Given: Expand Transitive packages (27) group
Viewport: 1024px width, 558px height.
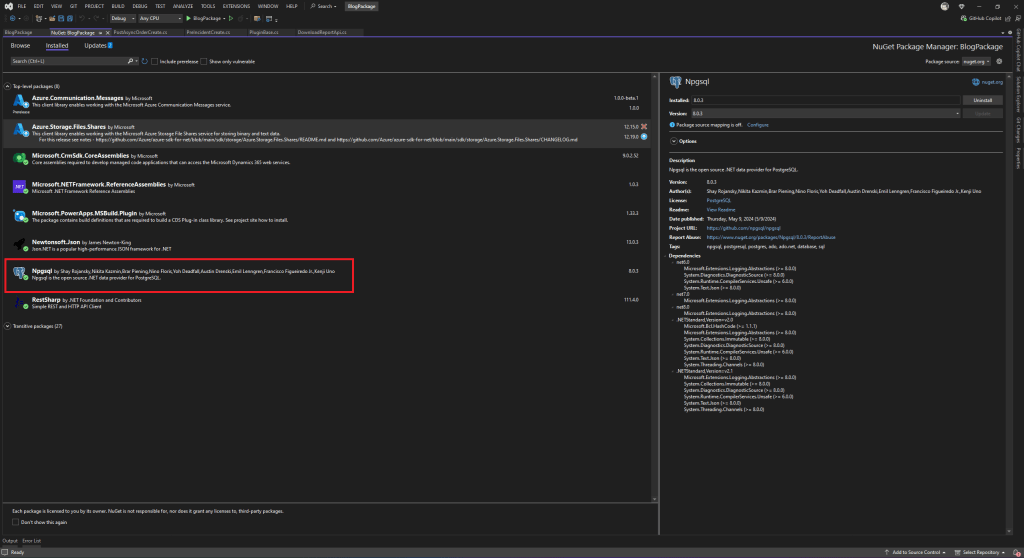Looking at the screenshot, I should (8, 326).
